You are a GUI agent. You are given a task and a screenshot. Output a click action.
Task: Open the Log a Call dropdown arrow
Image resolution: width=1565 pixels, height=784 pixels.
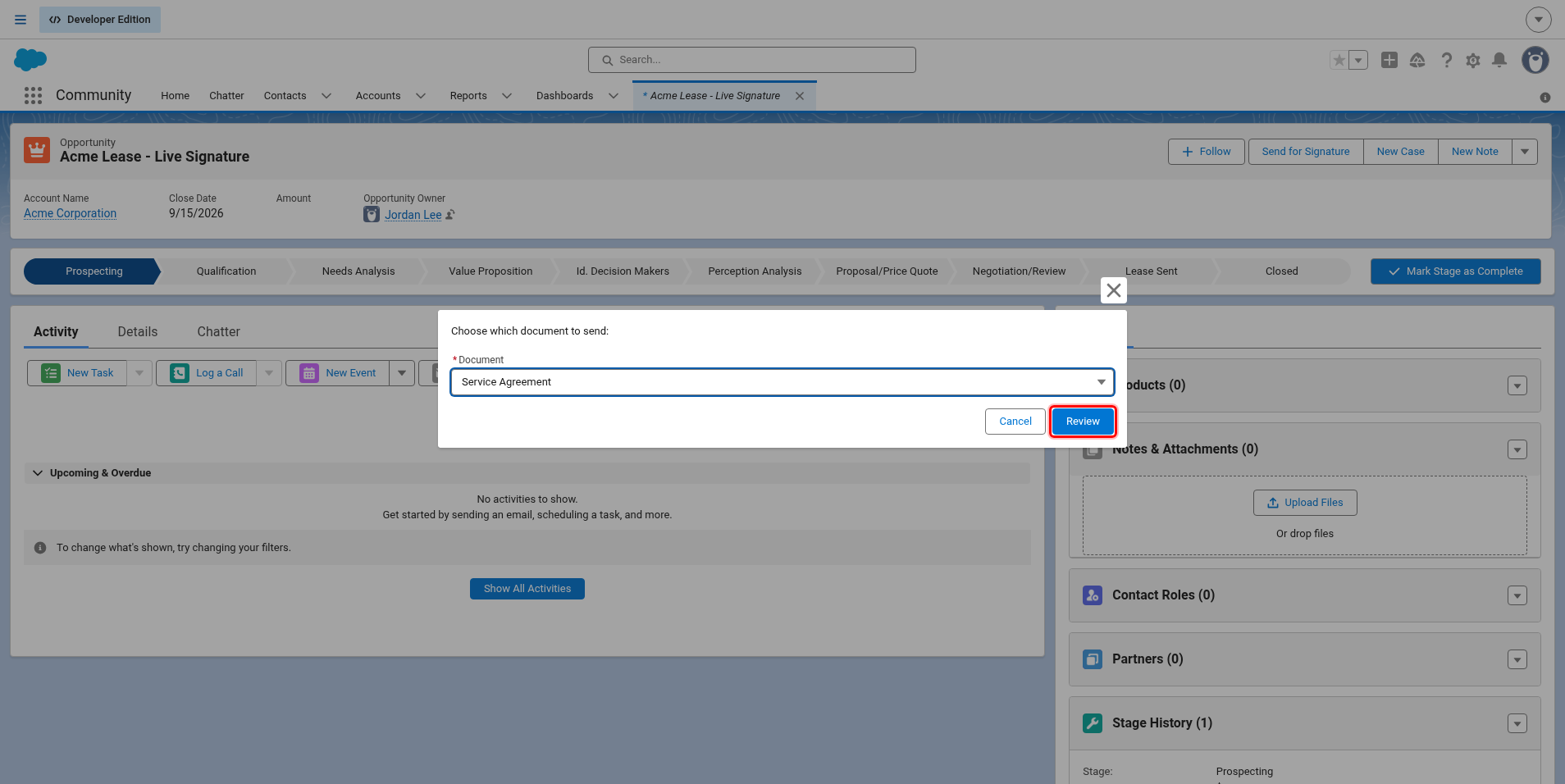point(269,373)
